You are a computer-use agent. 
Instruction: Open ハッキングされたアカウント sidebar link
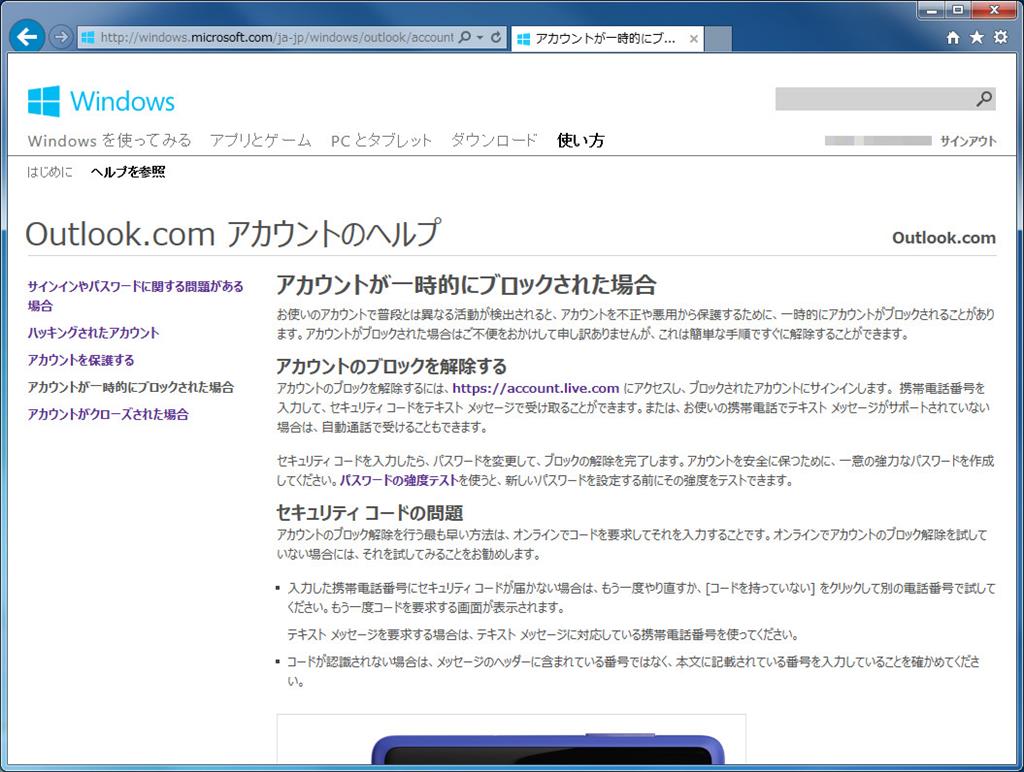93,332
